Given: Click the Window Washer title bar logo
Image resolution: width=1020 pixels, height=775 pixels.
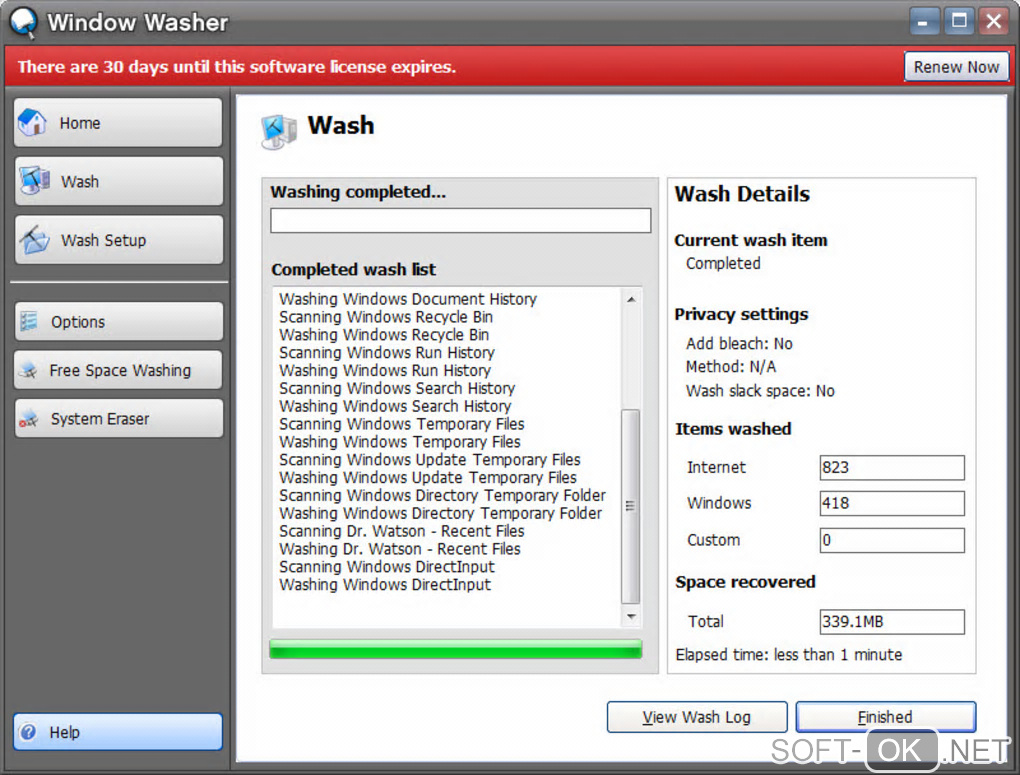Looking at the screenshot, I should click(x=23, y=23).
